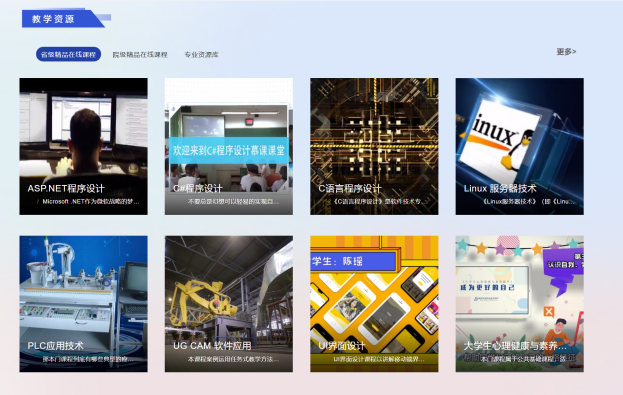This screenshot has height=395, width=623.
Task: Click the ASP.NET程序设计 title text
Action: click(x=66, y=188)
